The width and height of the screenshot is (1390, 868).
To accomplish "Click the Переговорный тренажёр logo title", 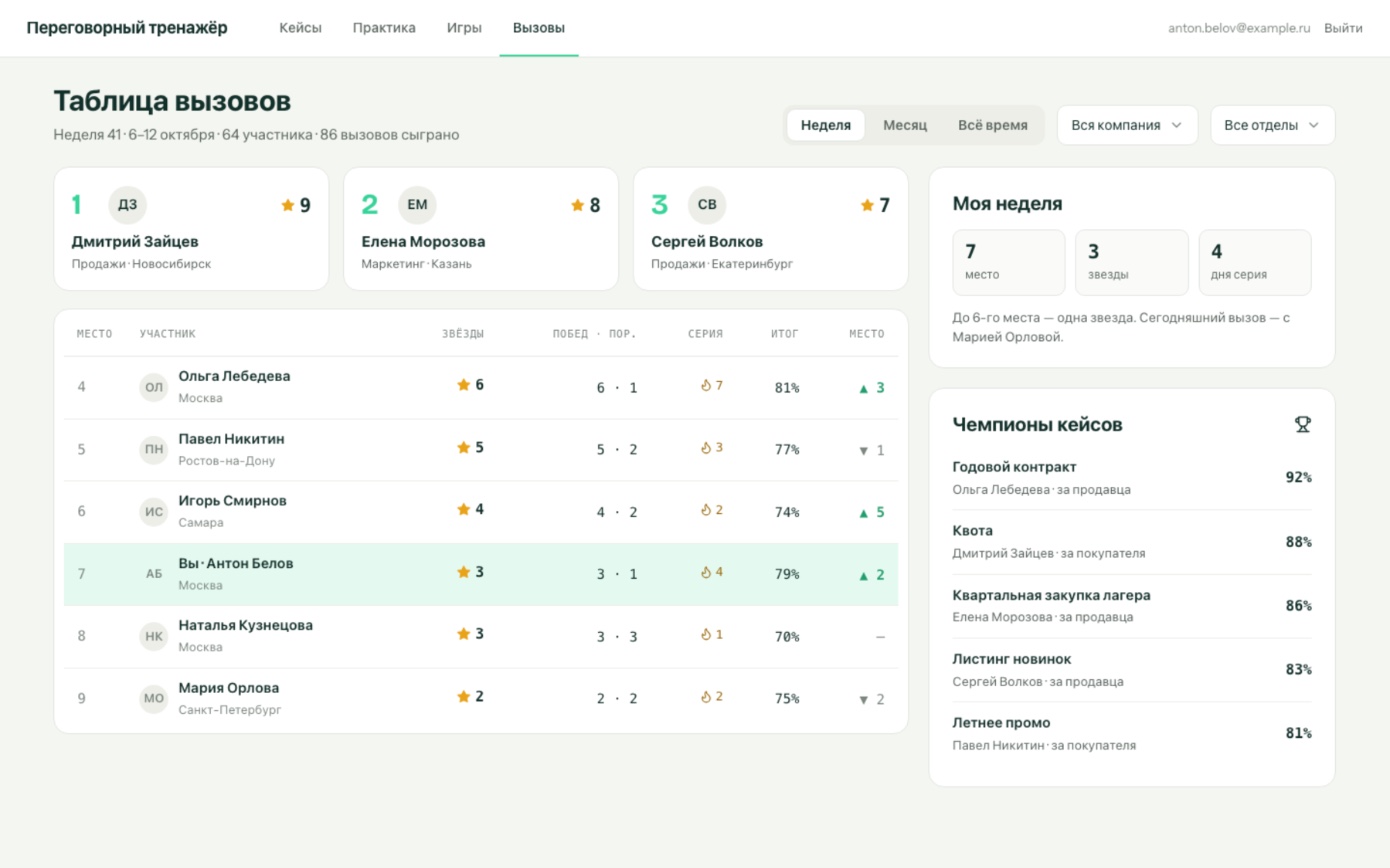I will coord(127,28).
